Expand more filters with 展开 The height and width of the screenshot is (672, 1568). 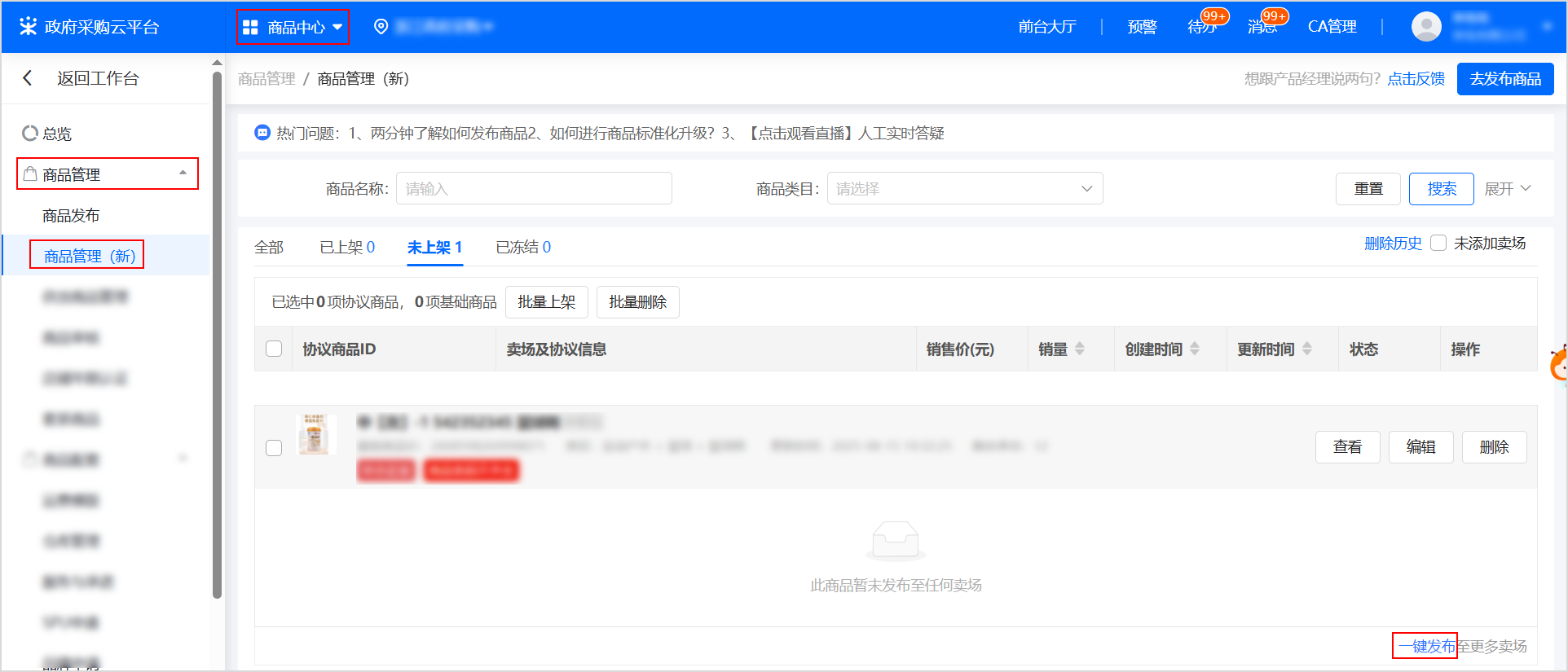click(1507, 189)
